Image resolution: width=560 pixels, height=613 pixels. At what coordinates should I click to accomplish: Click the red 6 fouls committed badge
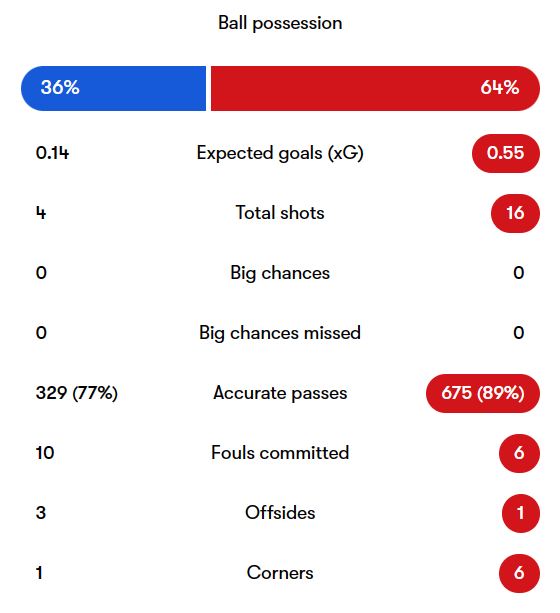coord(519,453)
